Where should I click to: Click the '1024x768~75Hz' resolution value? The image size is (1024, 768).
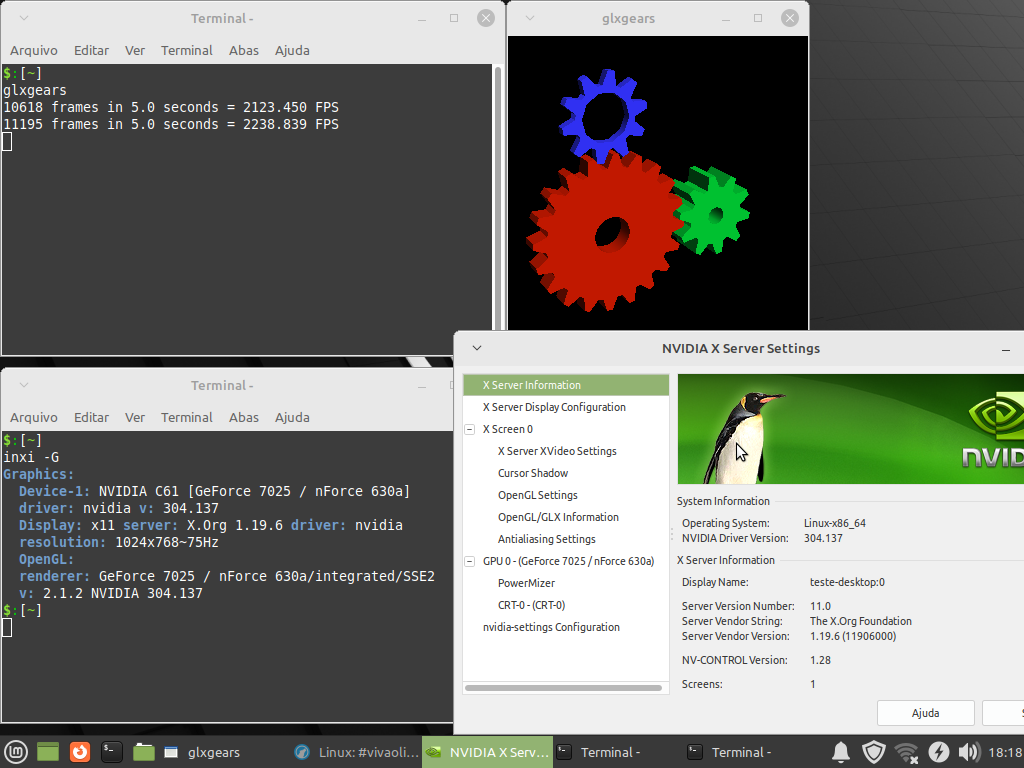point(167,542)
